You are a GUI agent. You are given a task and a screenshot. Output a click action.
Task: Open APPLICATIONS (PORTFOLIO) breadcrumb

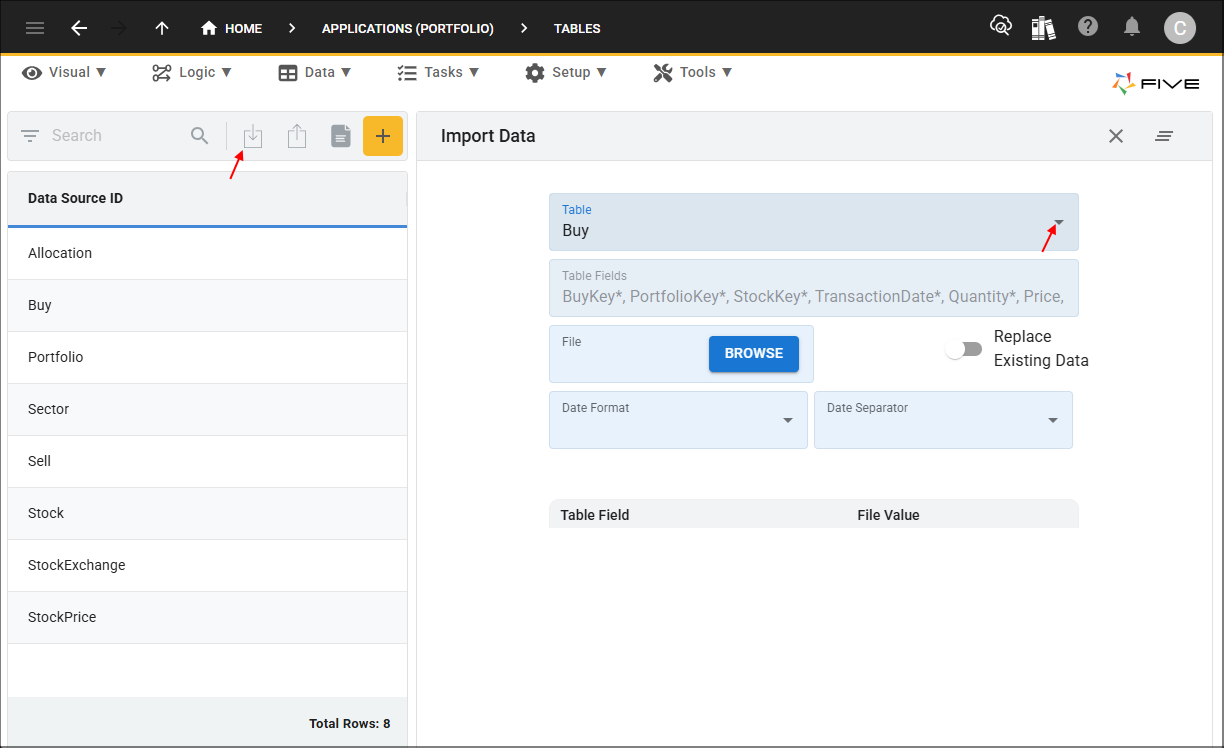[x=408, y=28]
